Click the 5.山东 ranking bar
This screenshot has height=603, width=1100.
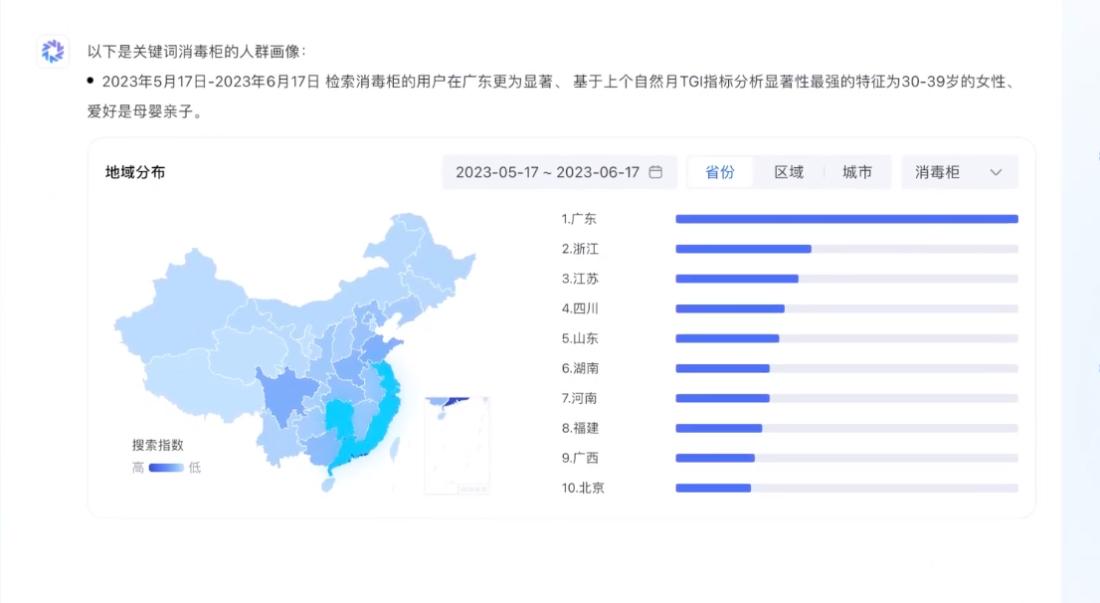click(847, 338)
